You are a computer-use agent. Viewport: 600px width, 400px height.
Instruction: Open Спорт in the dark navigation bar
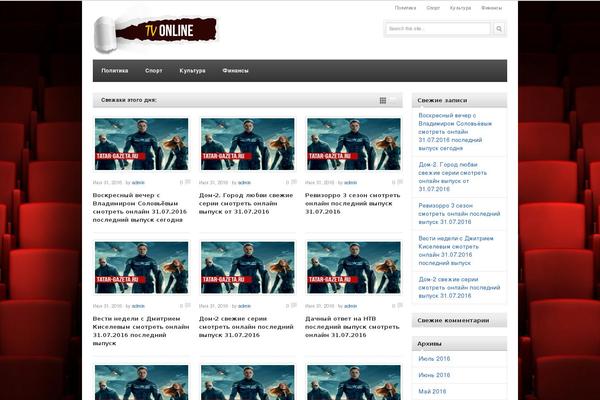(153, 71)
